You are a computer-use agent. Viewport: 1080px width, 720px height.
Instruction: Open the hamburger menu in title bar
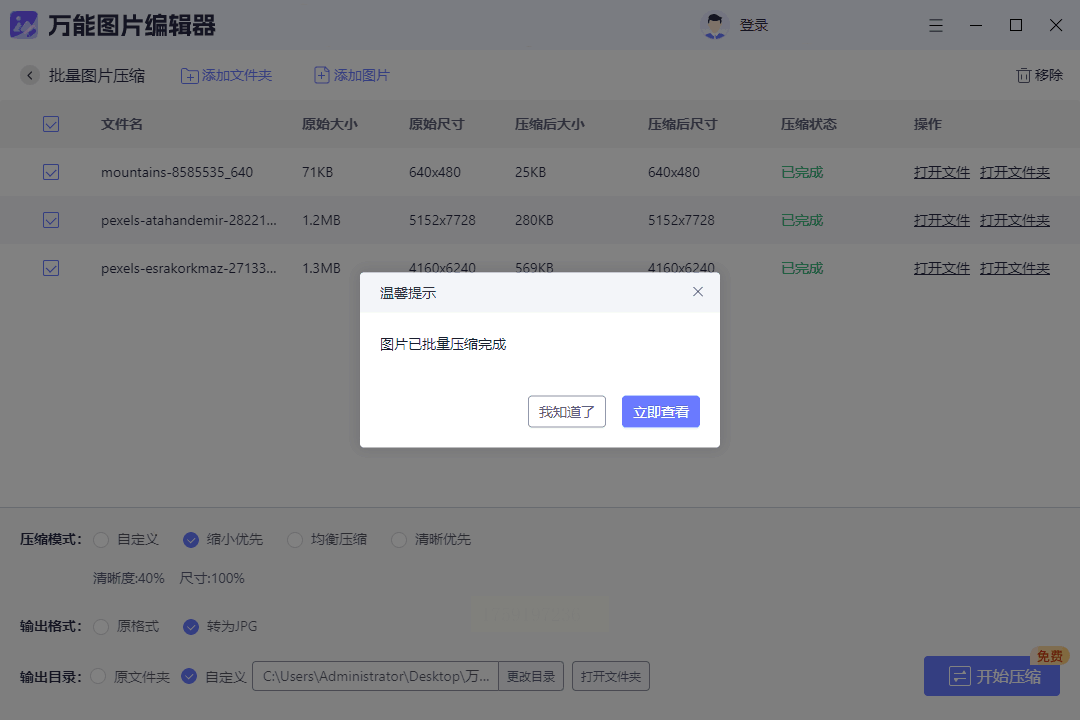(936, 26)
